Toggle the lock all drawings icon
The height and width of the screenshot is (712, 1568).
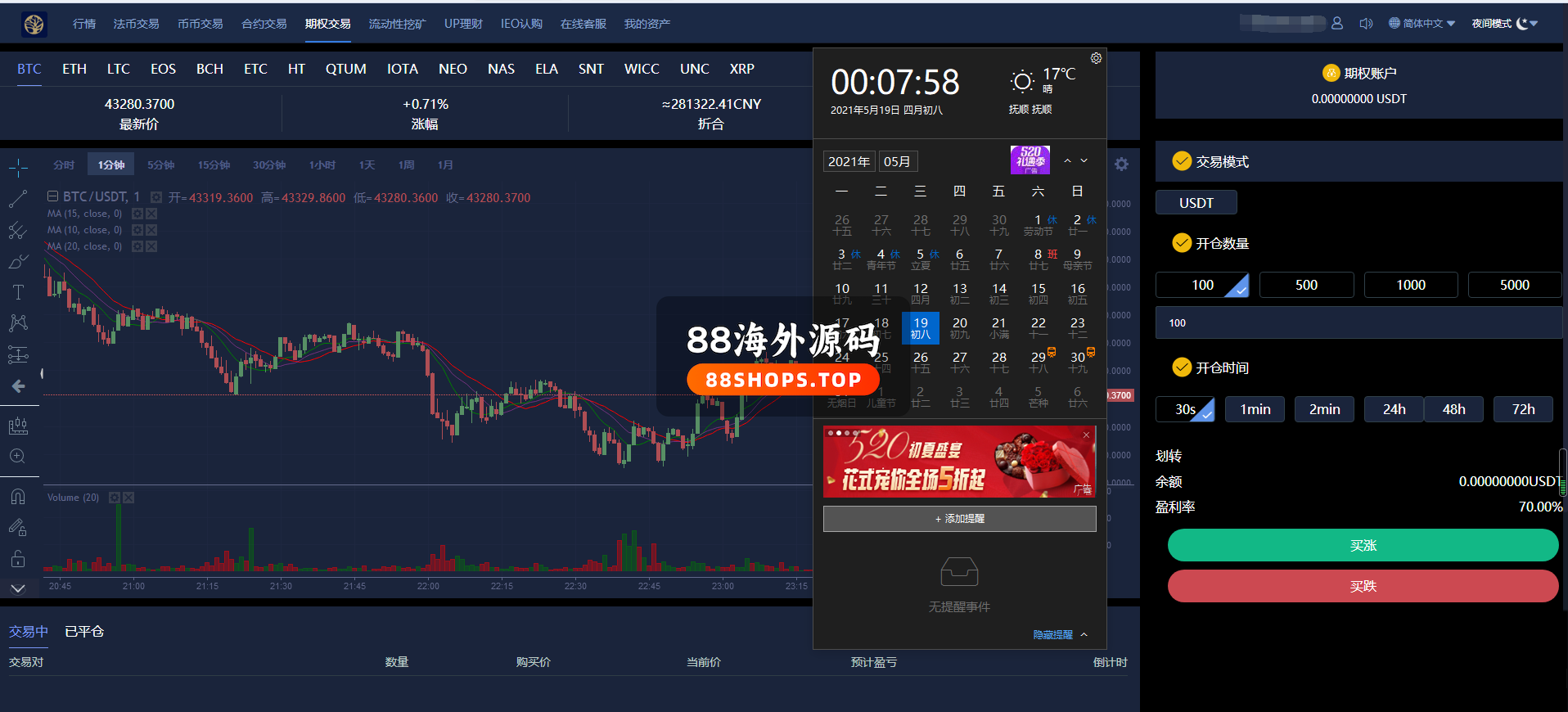coord(18,560)
